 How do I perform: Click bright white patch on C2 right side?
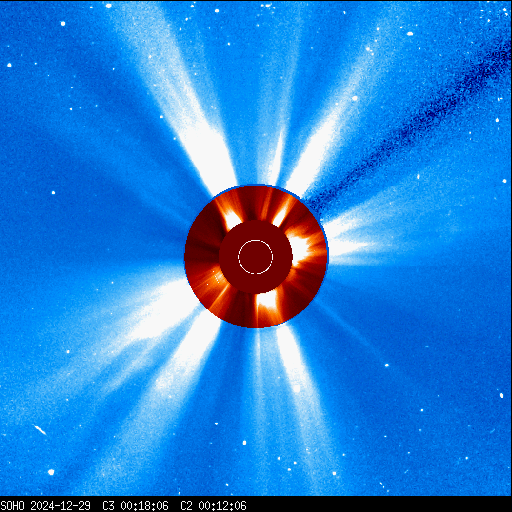[300, 247]
